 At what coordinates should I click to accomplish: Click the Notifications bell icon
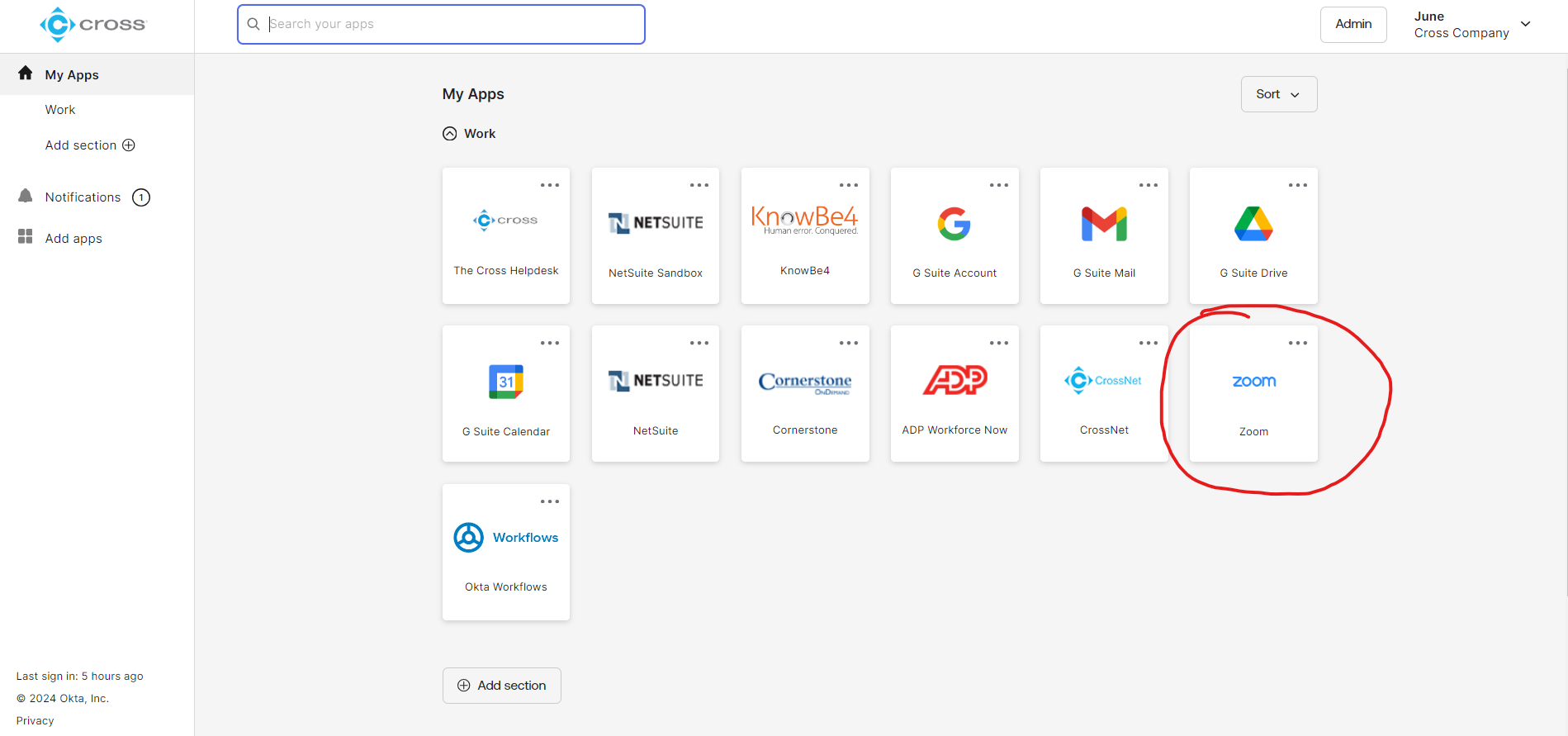tap(26, 196)
